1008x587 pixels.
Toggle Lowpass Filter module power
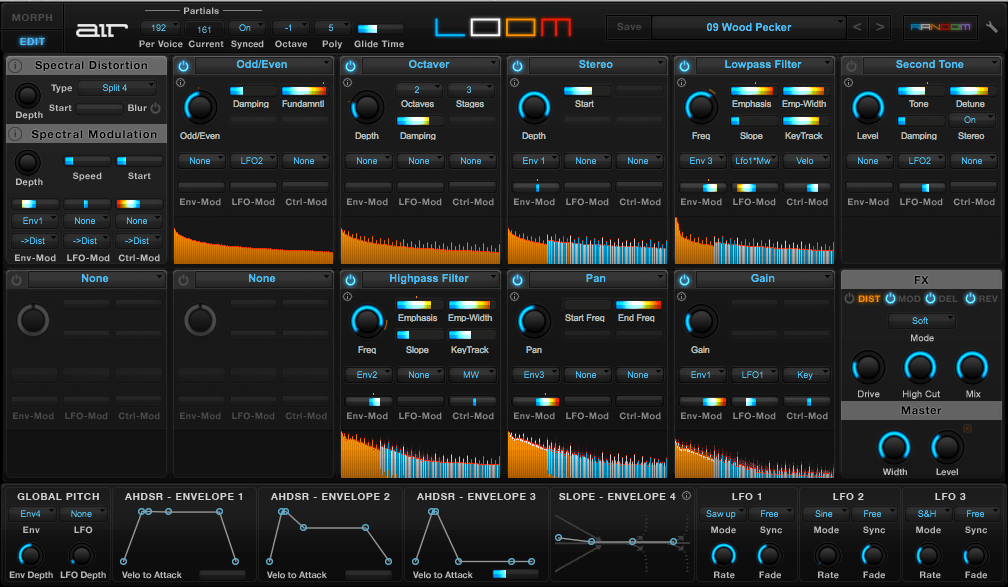coord(684,66)
